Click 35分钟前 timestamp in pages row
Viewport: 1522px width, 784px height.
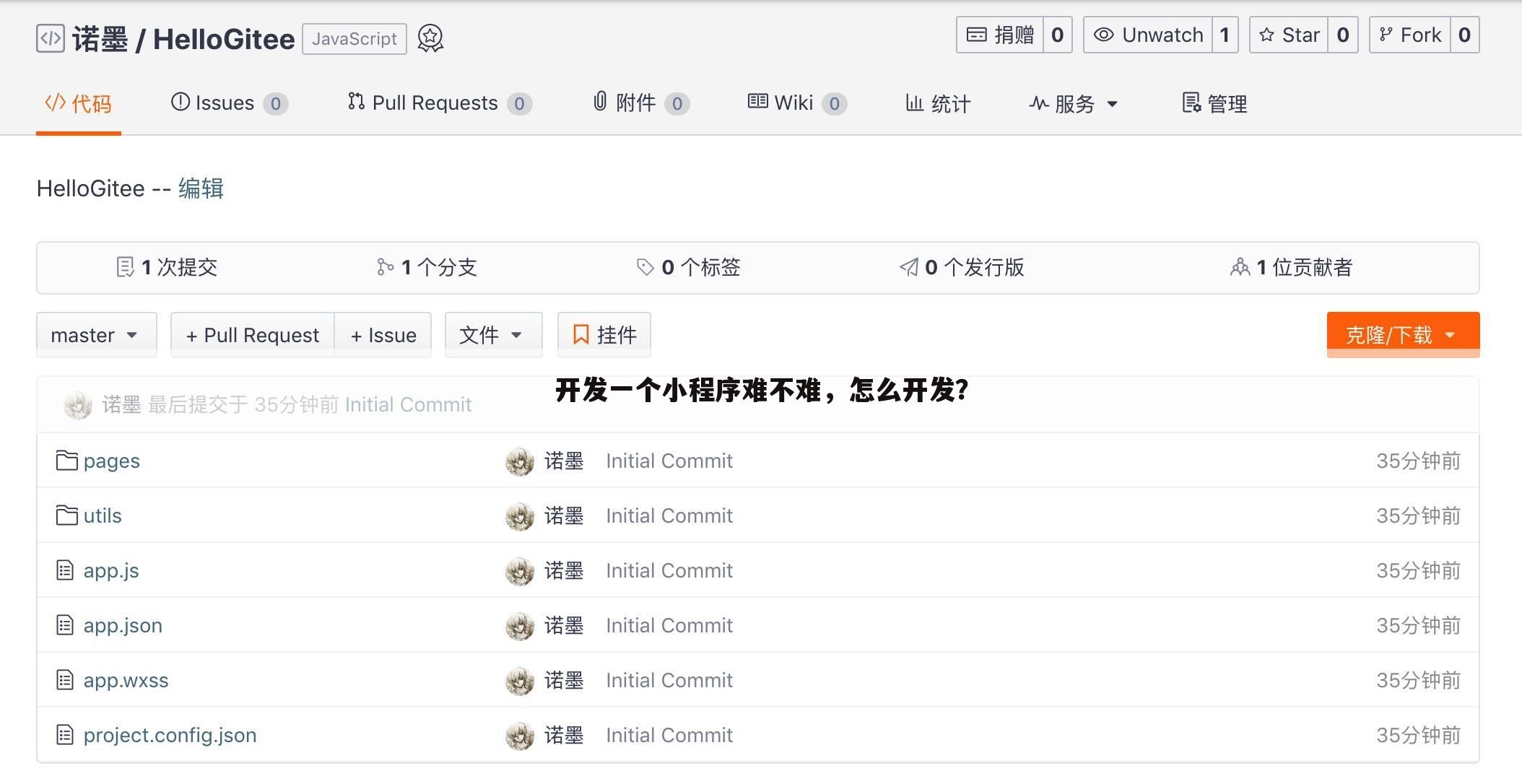(1418, 461)
